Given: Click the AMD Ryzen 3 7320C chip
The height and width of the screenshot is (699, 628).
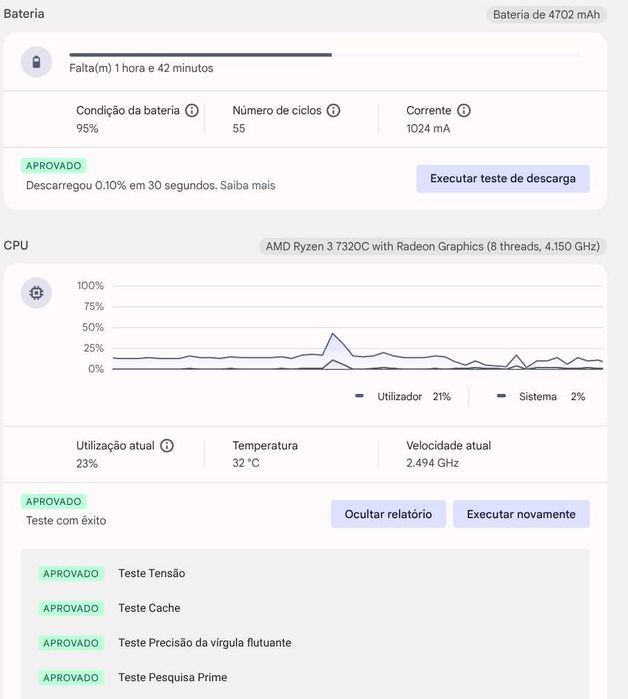Looking at the screenshot, I should click(433, 246).
